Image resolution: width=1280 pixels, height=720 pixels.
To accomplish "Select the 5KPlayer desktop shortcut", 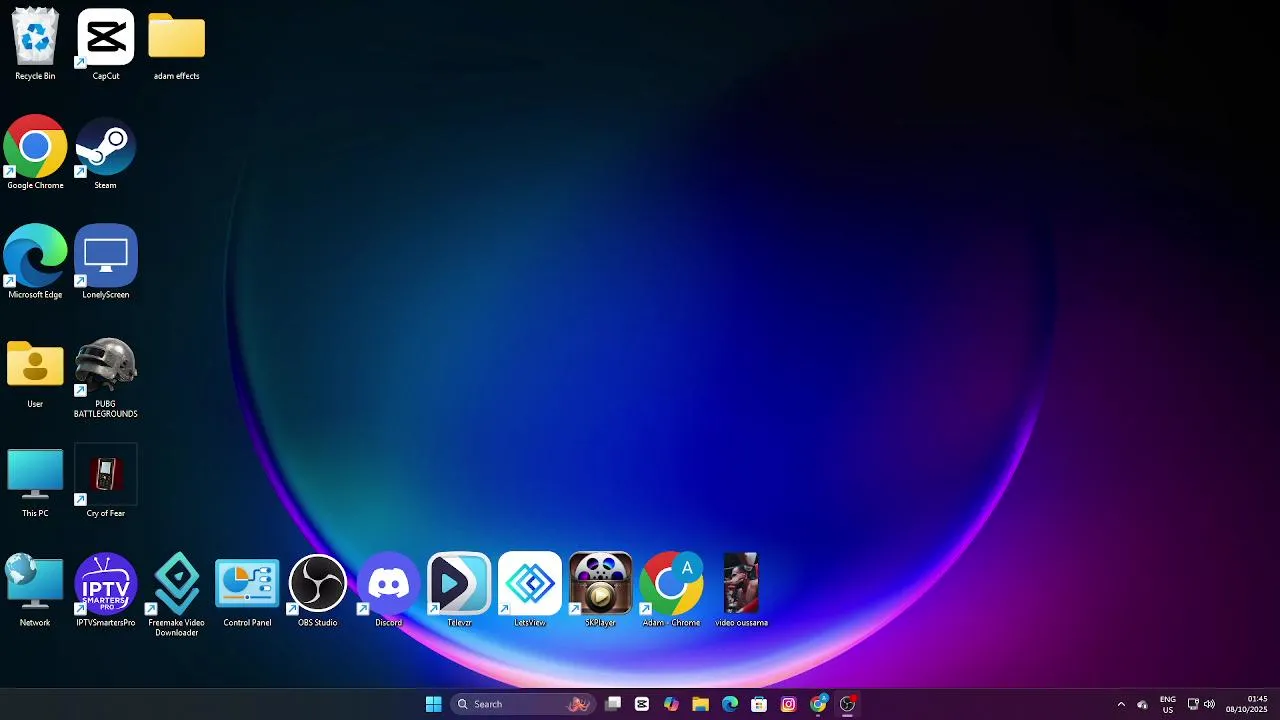I will click(x=600, y=590).
